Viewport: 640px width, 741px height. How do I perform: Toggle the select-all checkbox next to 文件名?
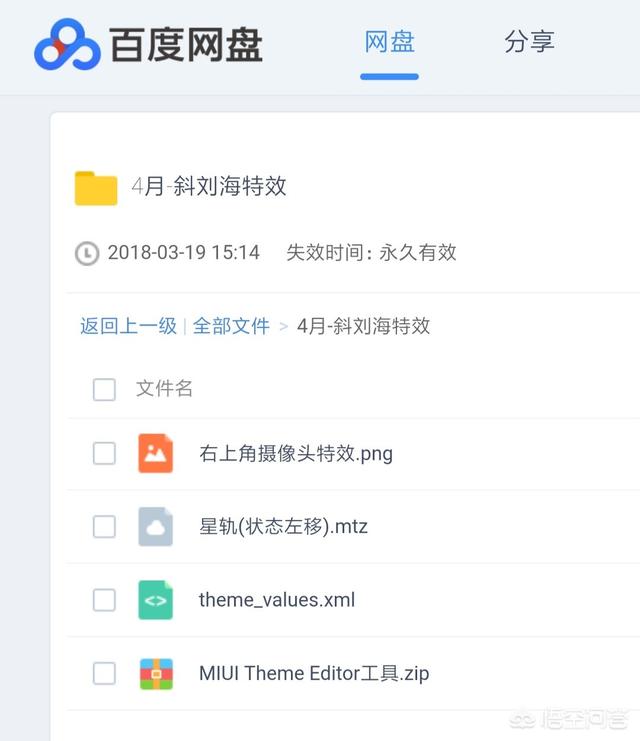104,389
